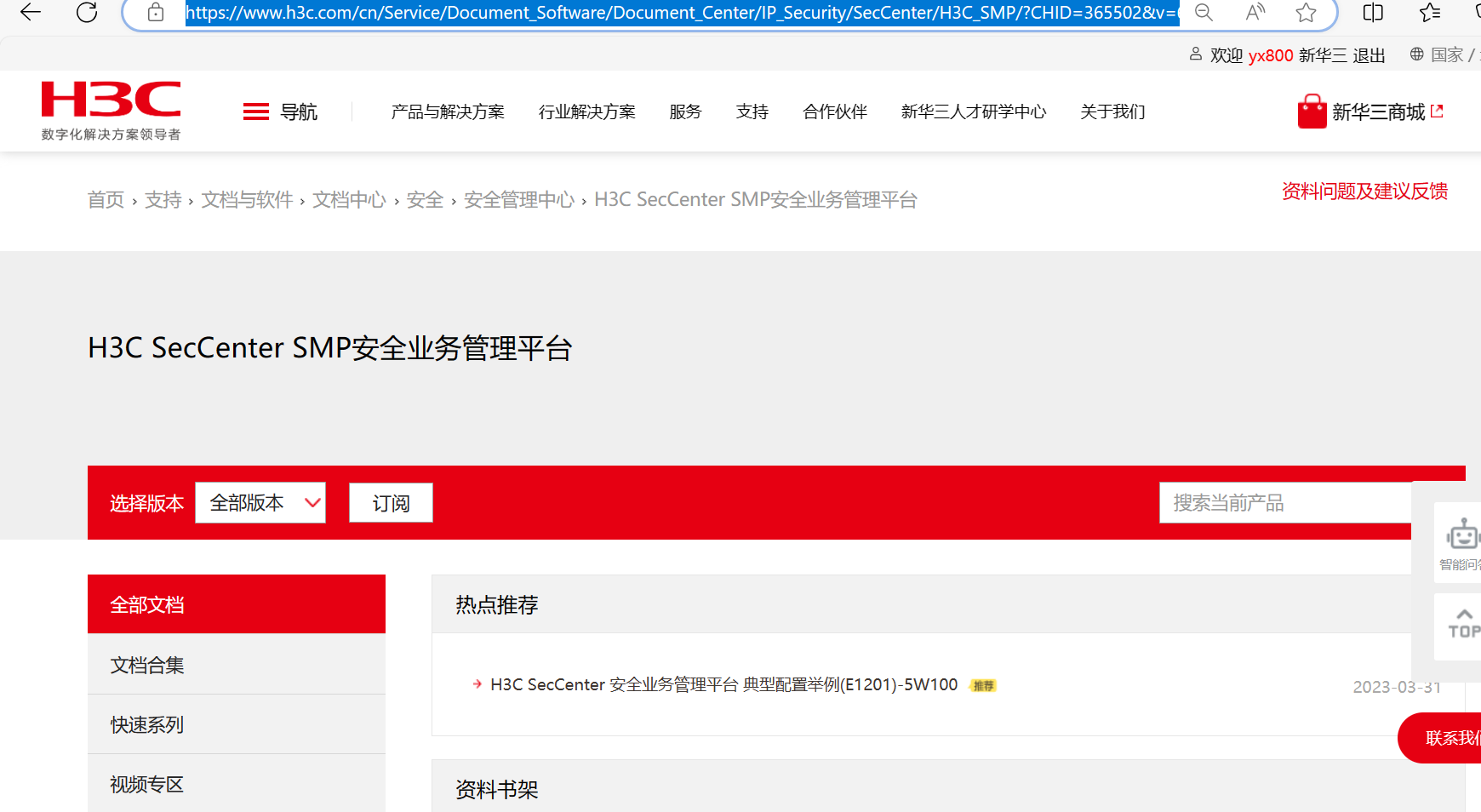The image size is (1481, 812).
Task: Click 安全 breadcrumb link
Action: pyautogui.click(x=425, y=199)
